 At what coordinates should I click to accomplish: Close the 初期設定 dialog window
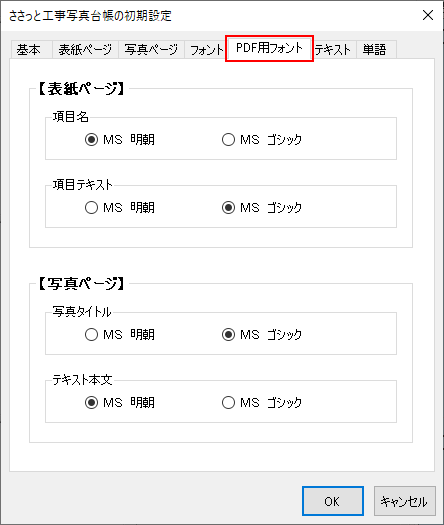tap(428, 15)
